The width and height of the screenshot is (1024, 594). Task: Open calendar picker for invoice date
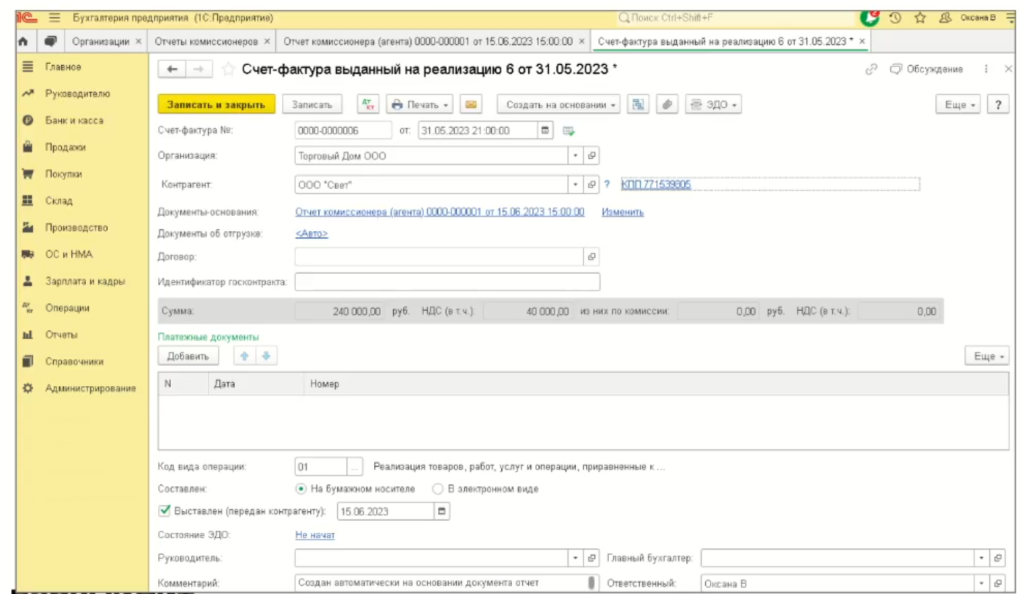[545, 130]
